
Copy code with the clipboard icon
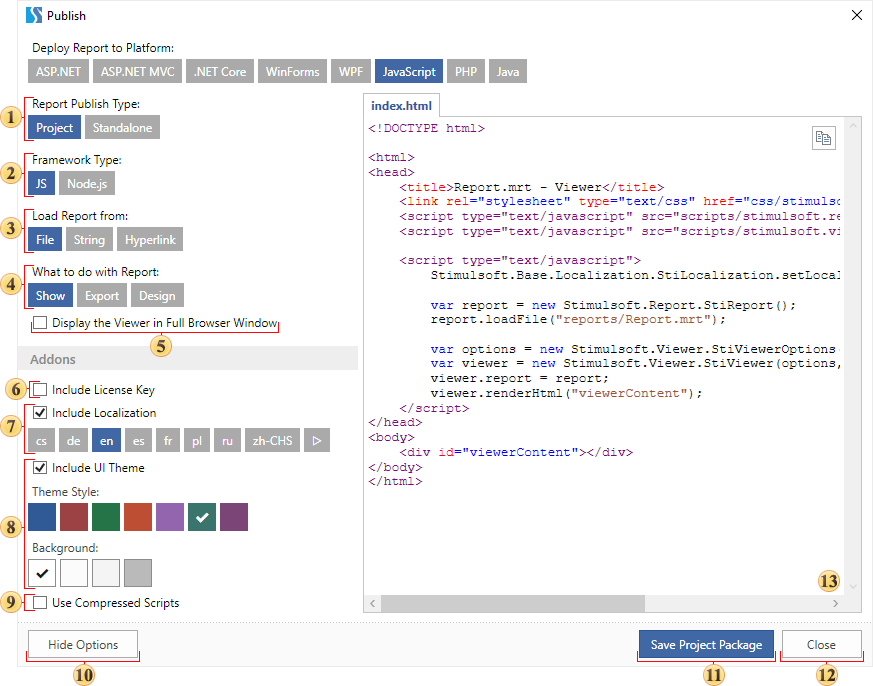(823, 138)
